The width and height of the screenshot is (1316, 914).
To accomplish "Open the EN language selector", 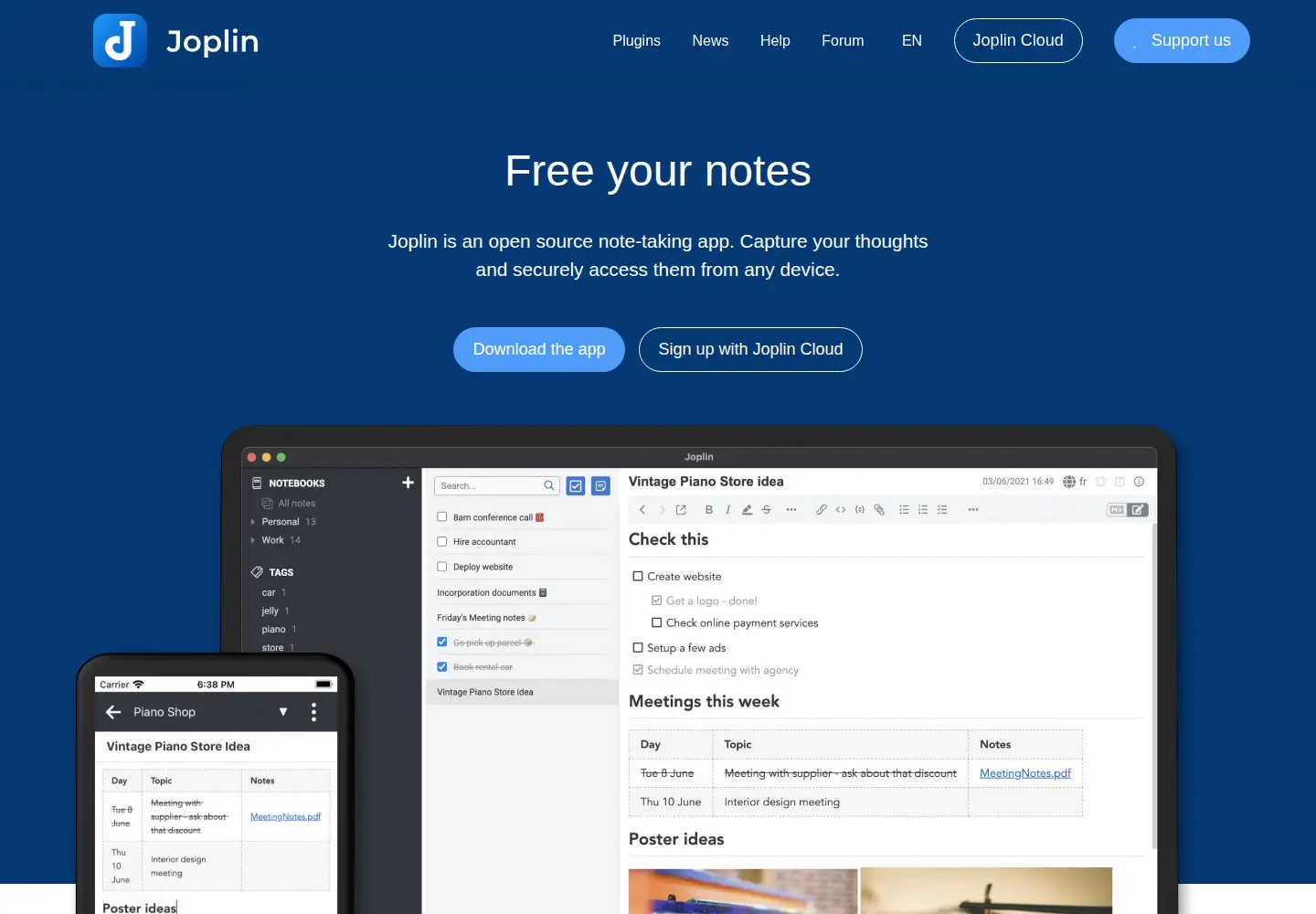I will tap(912, 40).
